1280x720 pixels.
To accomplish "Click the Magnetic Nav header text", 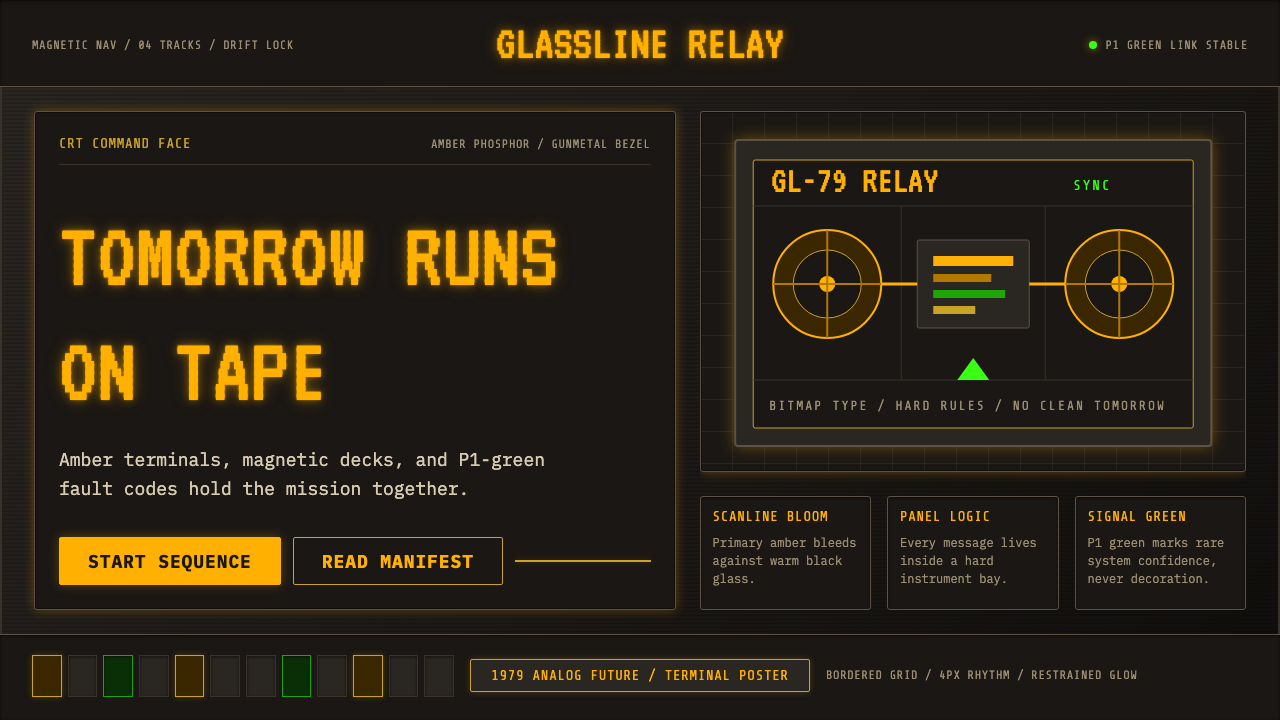I will [163, 45].
